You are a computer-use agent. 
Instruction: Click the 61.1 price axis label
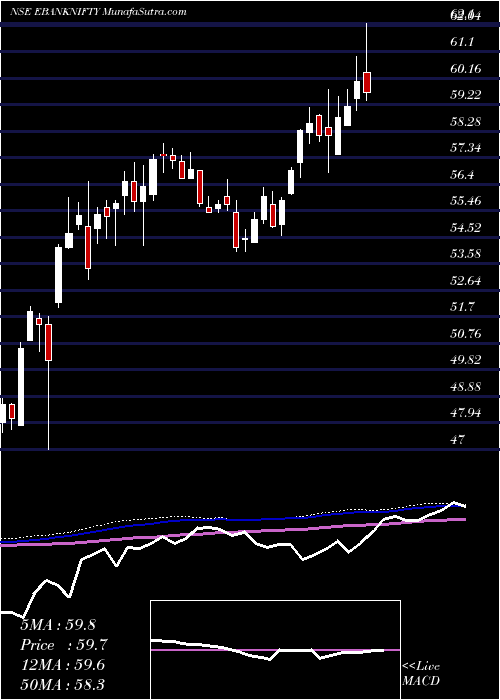tap(461, 42)
